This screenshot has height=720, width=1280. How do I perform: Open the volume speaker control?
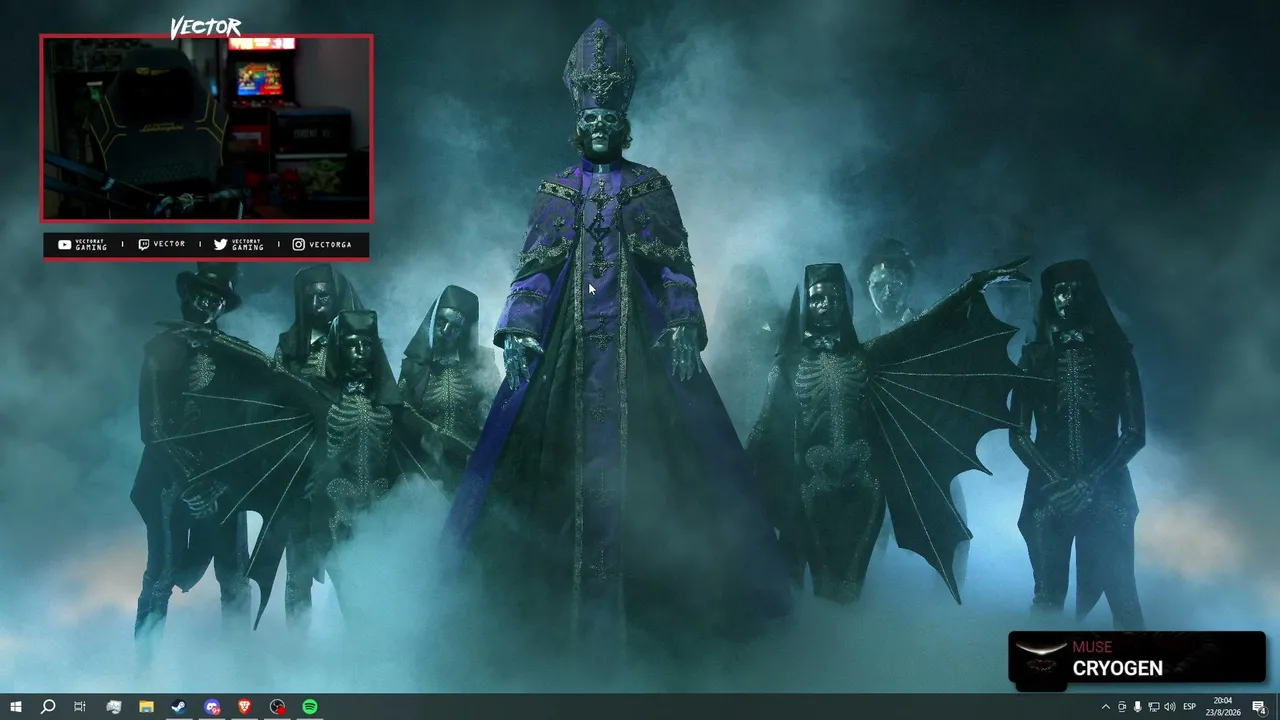[x=1170, y=707]
